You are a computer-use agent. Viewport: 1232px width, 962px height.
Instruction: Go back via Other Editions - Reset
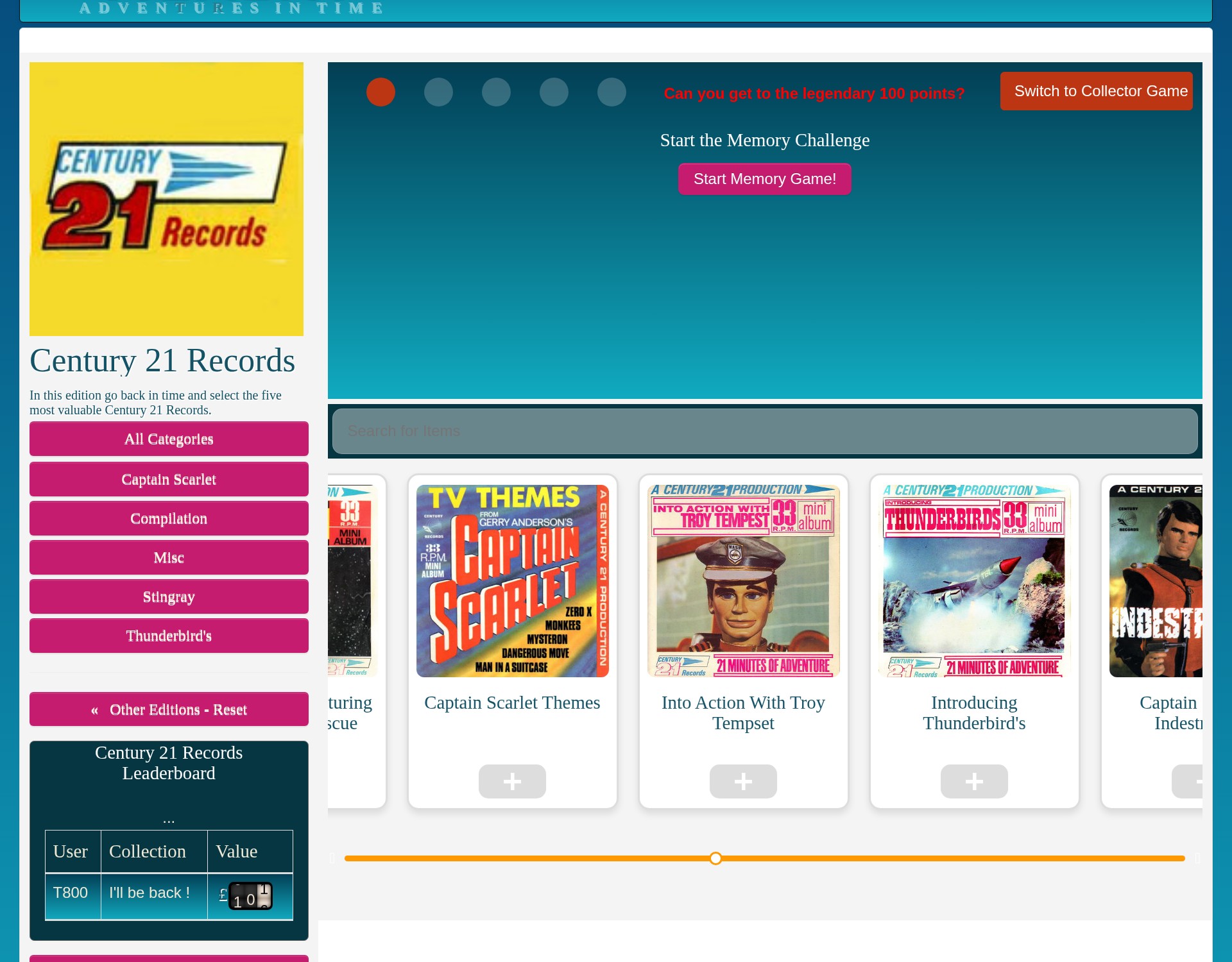(x=169, y=709)
